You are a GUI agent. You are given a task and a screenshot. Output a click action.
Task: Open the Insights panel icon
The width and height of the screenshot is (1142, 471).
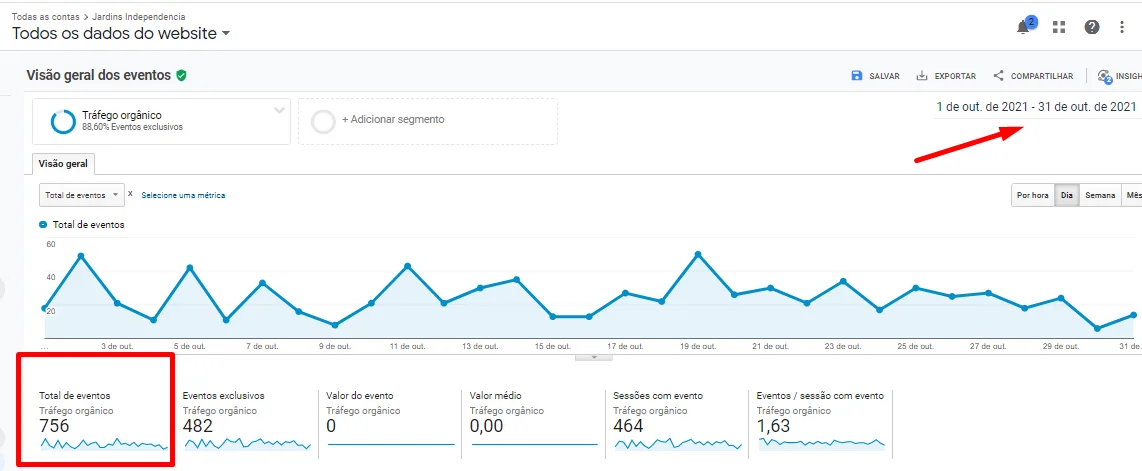point(1104,76)
